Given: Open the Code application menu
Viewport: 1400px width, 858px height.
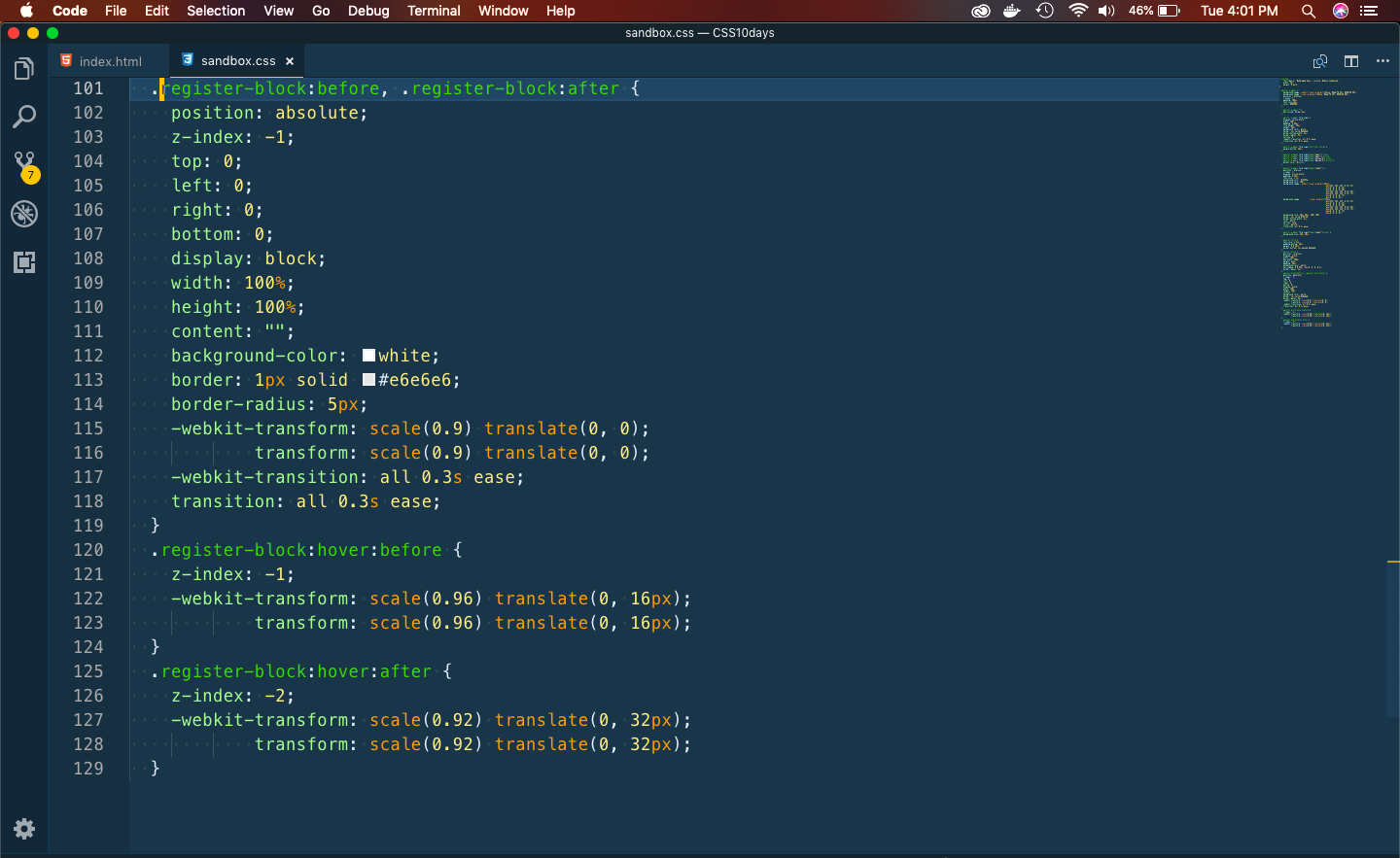Looking at the screenshot, I should click(x=70, y=11).
